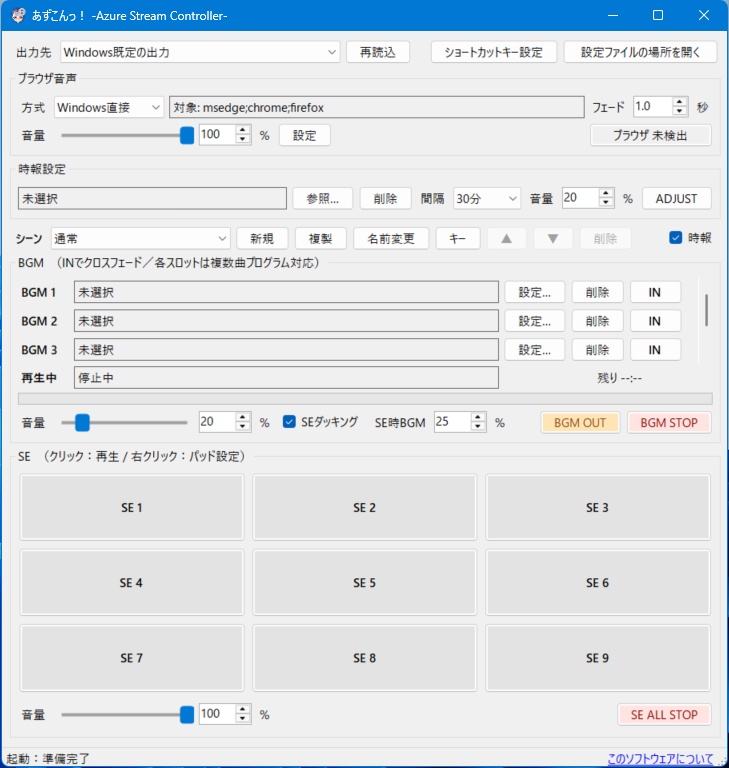The width and height of the screenshot is (729, 768).
Task: Click the BGM 1 未選択 field
Action: click(286, 292)
